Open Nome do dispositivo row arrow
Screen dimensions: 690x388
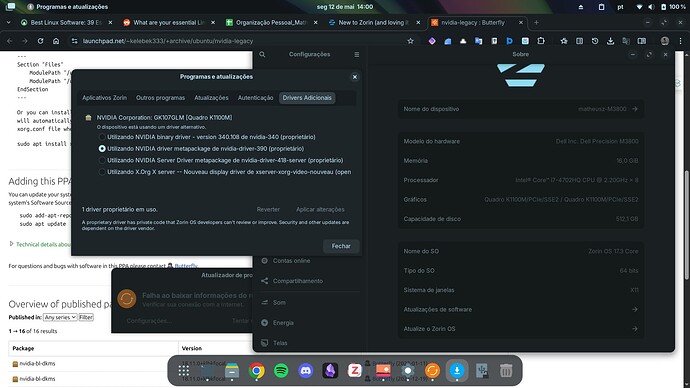pos(635,109)
